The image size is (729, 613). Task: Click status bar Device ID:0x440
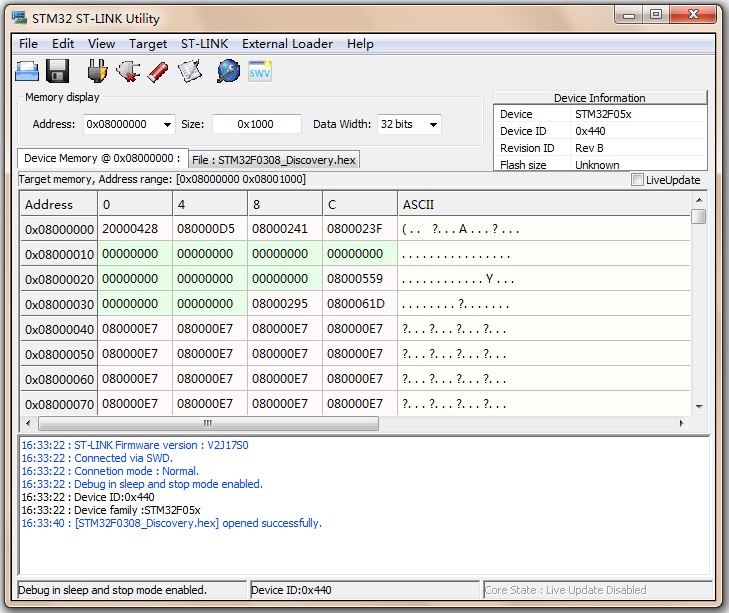pyautogui.click(x=364, y=590)
